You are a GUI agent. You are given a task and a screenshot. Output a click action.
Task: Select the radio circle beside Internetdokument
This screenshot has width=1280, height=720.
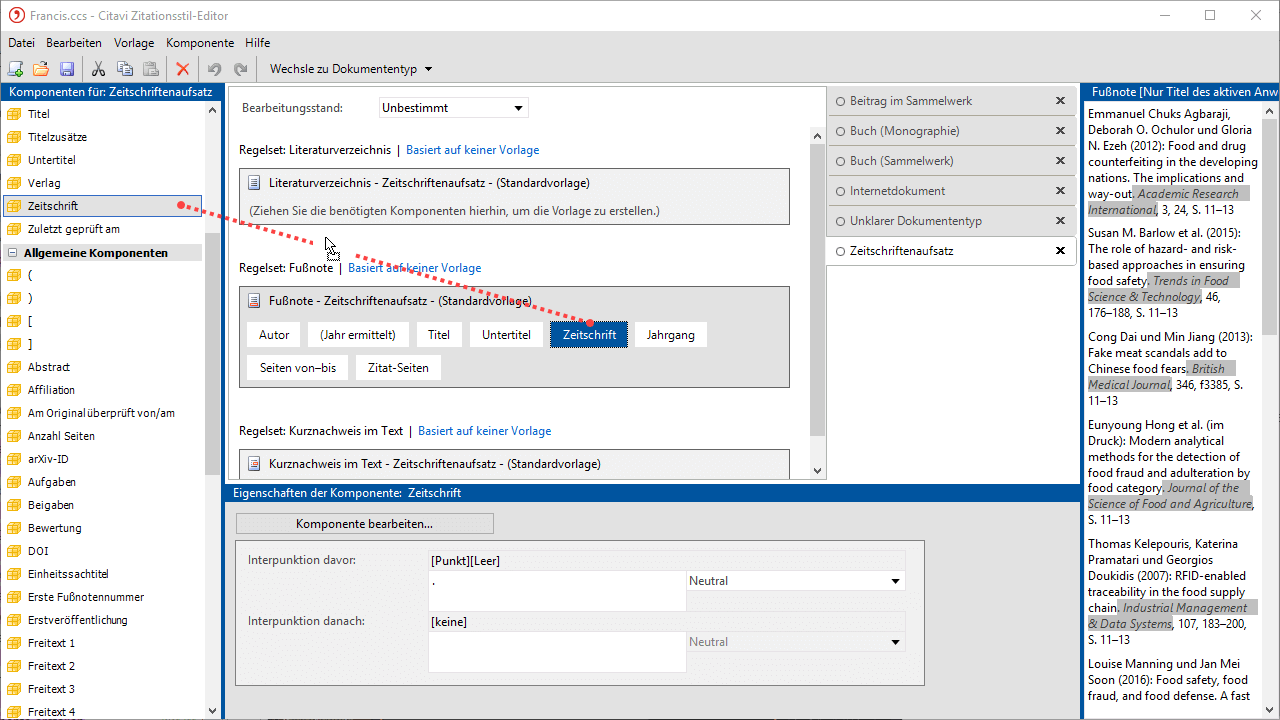840,191
